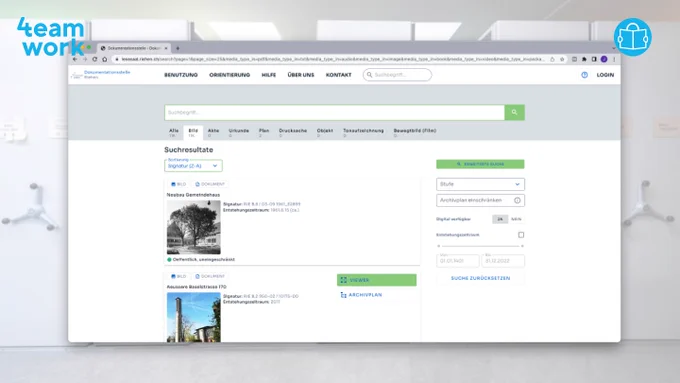Open the Hilfe menu
Screen dimensions: 680x383
(268, 75)
